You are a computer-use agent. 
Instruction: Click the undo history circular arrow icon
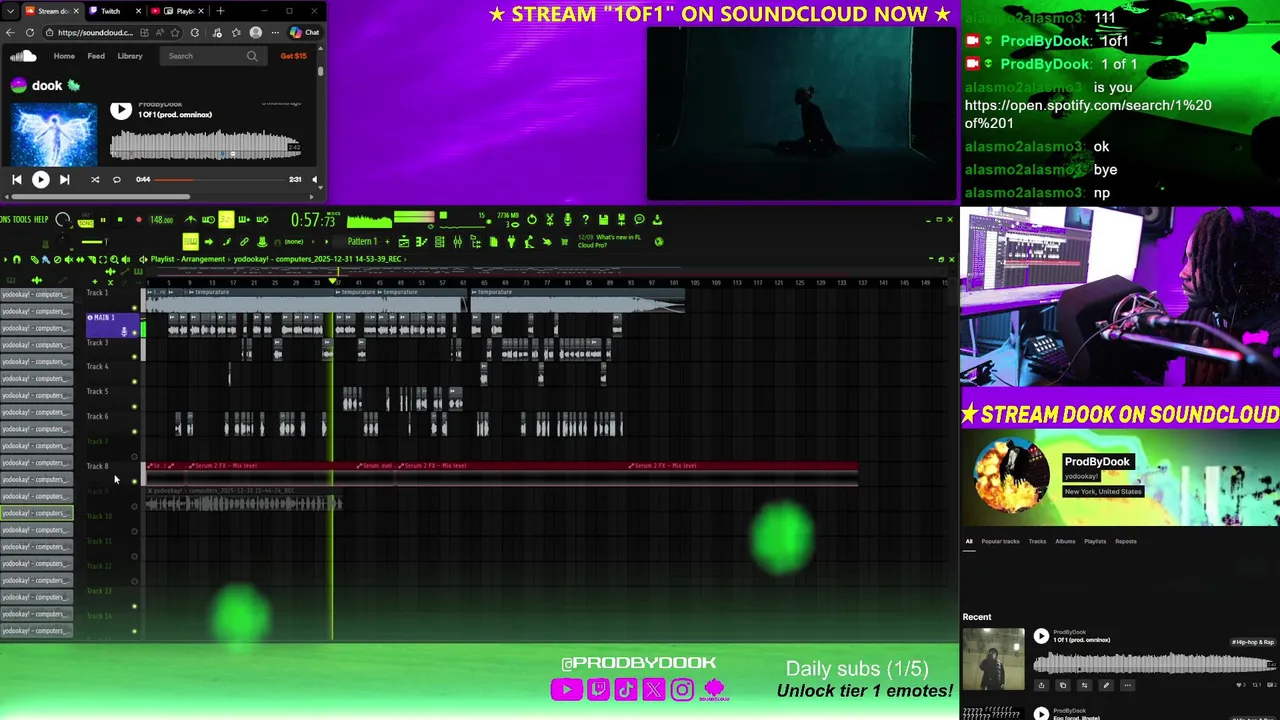point(532,219)
